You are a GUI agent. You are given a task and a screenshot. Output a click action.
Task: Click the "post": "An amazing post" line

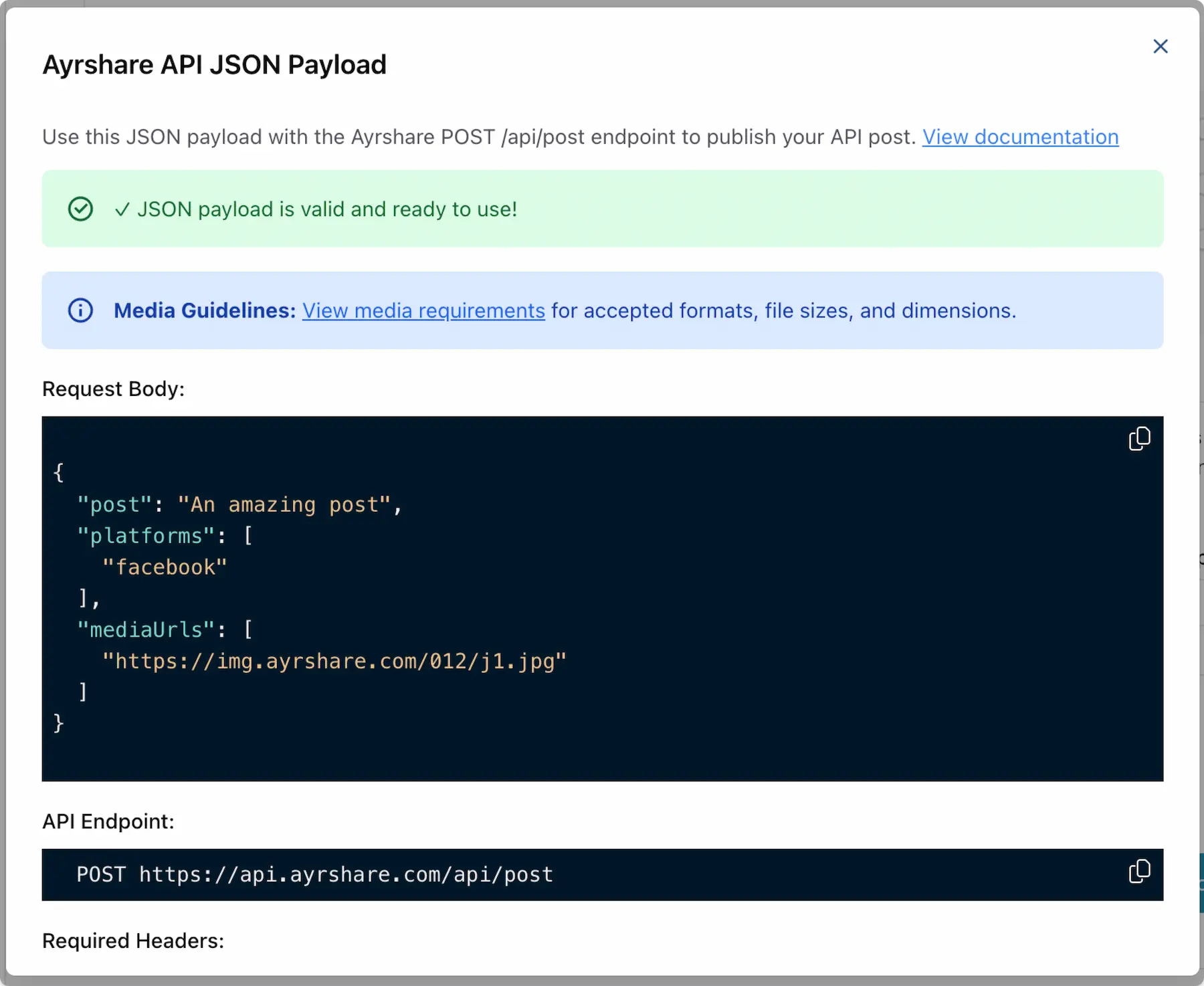(239, 504)
